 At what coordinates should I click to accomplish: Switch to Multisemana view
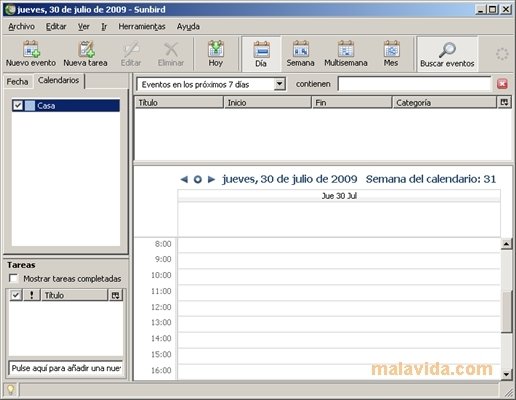pyautogui.click(x=346, y=54)
